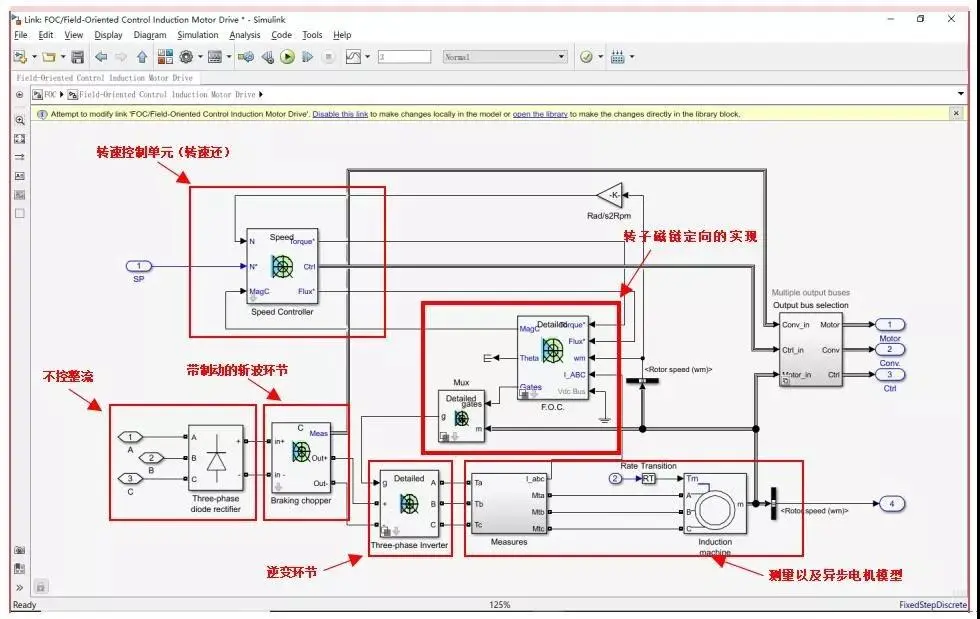
Task: Click the Step Back simulation icon
Action: coord(268,57)
